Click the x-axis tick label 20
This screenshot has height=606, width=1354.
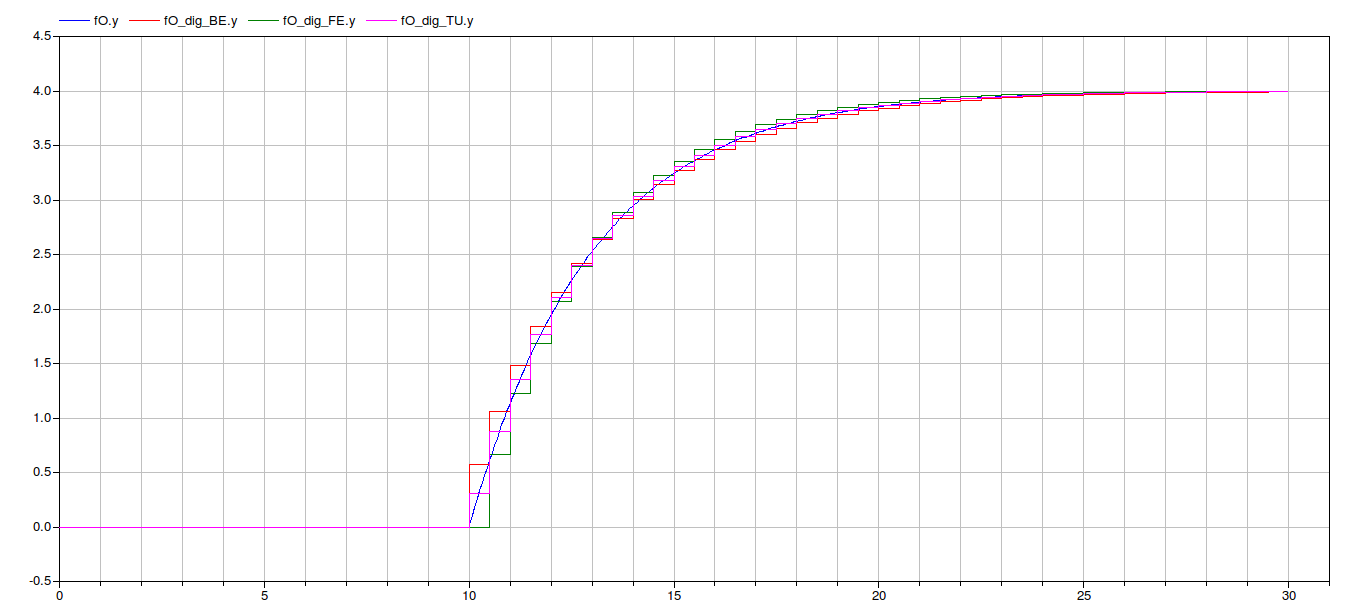click(x=878, y=596)
